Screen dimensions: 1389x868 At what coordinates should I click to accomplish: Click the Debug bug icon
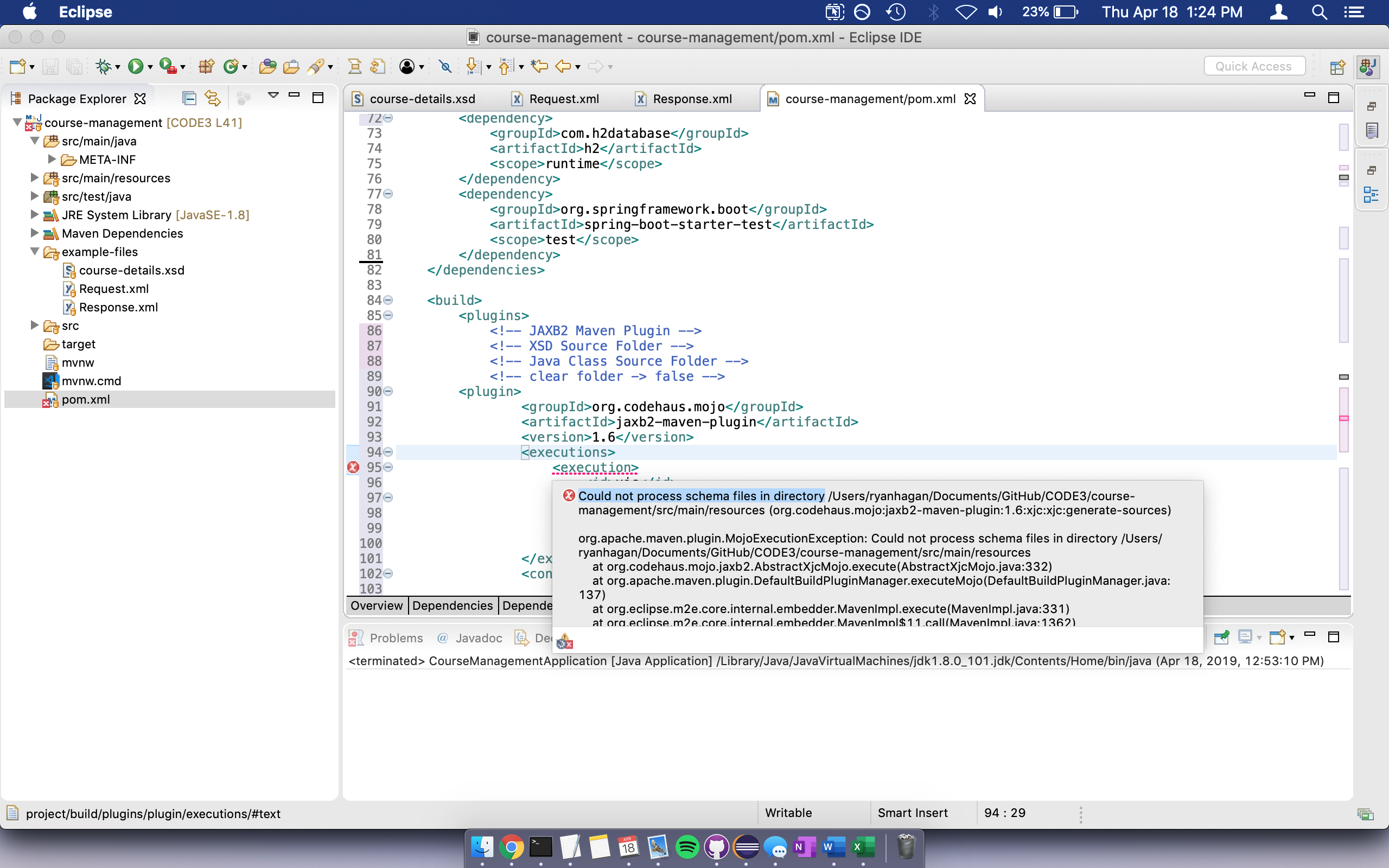click(103, 67)
